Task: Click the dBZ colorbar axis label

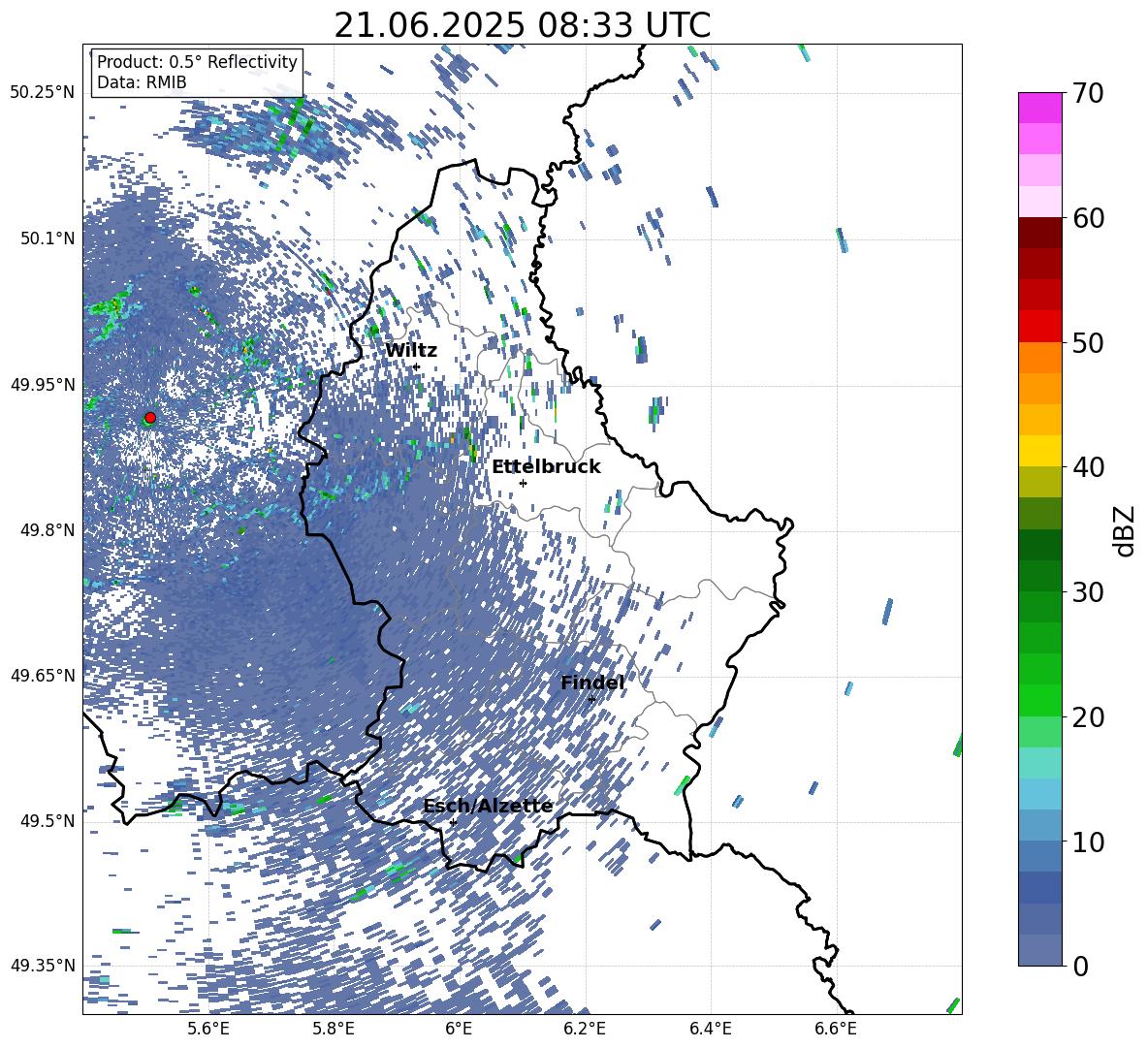Action: 1126,530
